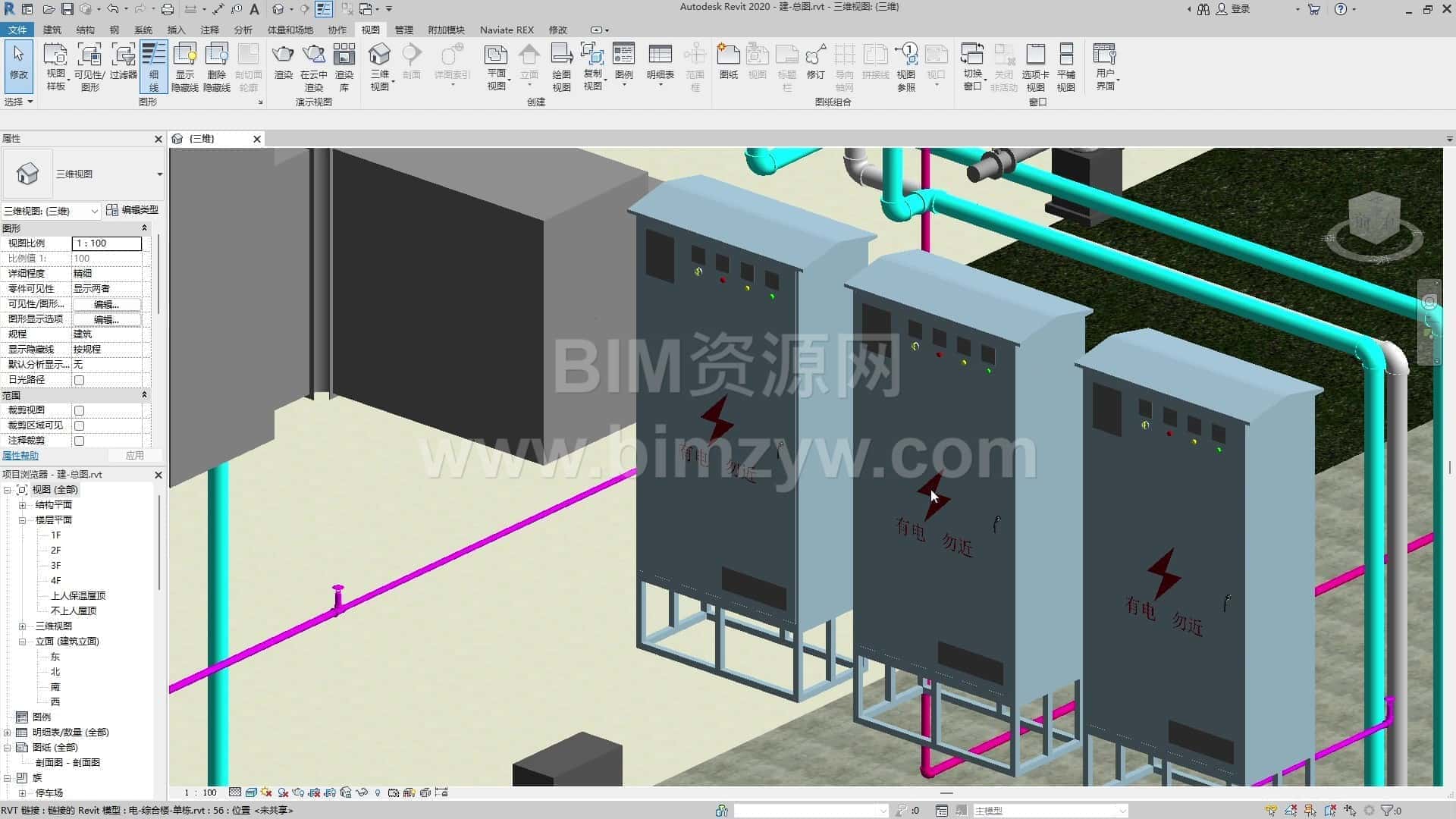Click the Print icon in quick access toolbar
1456x819 pixels.
point(168,9)
